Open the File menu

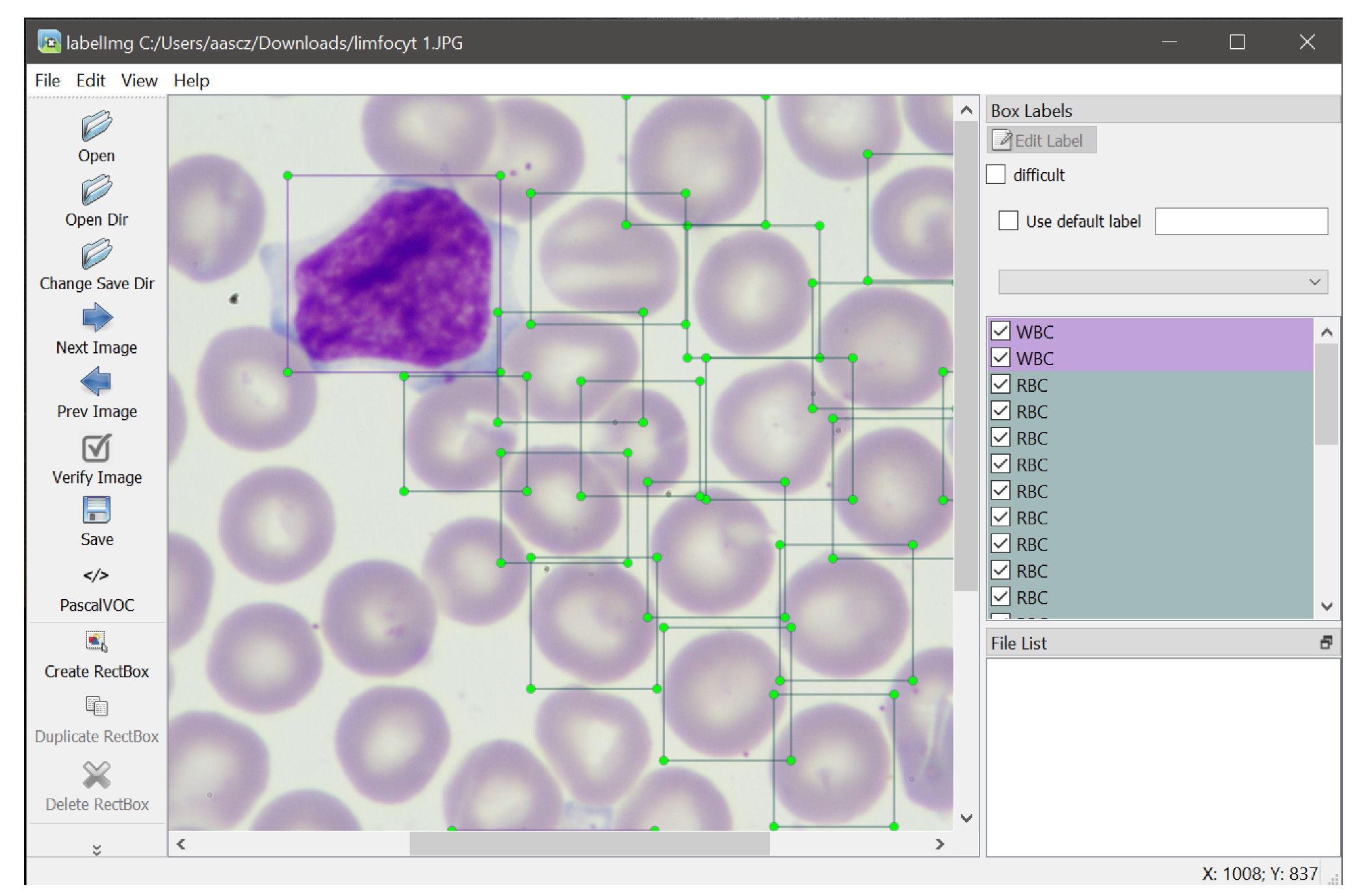(47, 81)
